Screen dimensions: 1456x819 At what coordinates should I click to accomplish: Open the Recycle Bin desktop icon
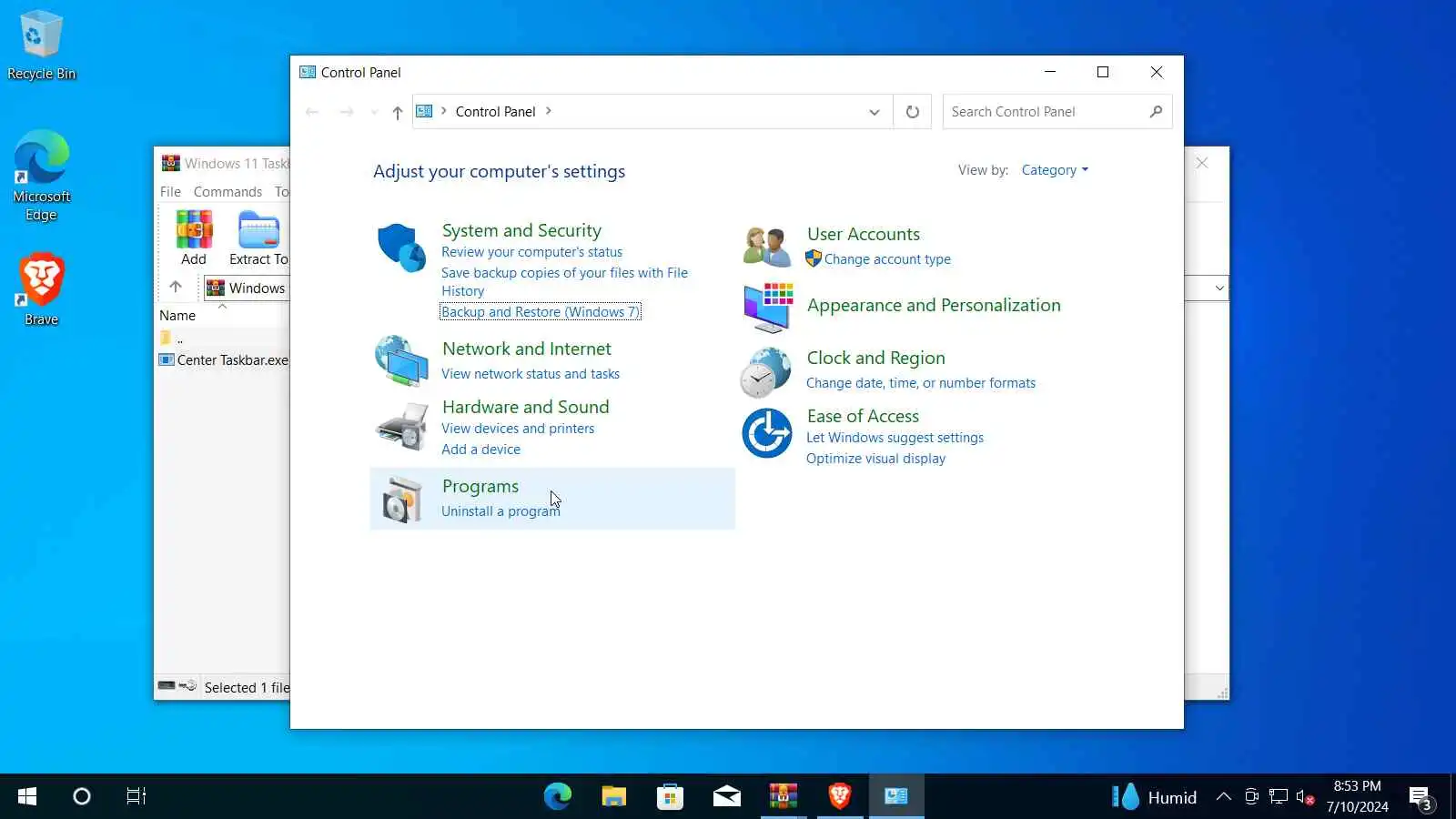click(41, 45)
